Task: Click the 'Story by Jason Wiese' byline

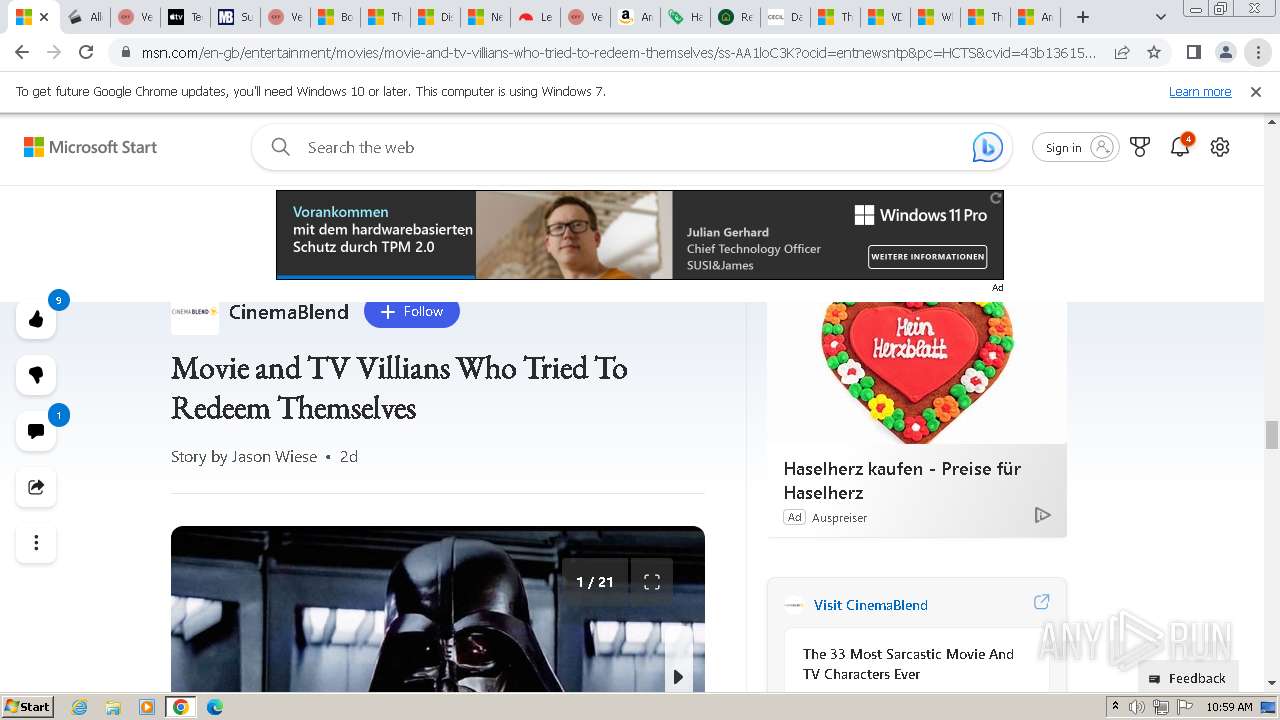Action: click(244, 456)
